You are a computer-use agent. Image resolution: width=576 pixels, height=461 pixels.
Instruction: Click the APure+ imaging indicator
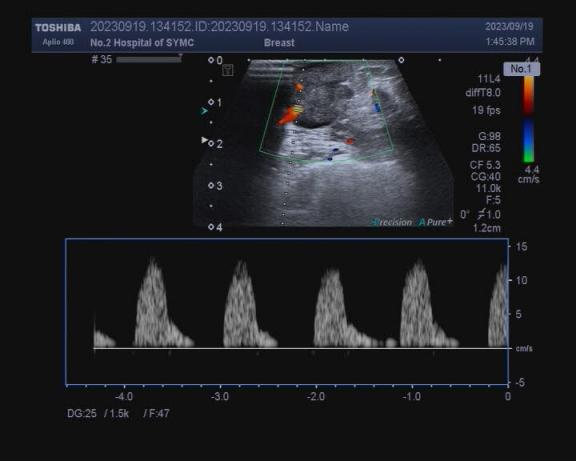(x=435, y=222)
